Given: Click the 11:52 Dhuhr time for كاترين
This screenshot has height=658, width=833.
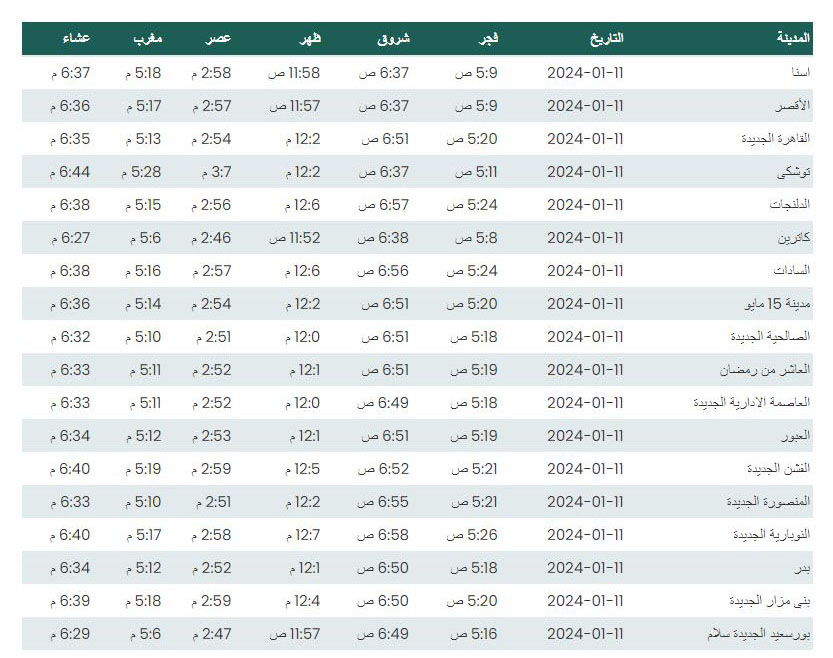Looking at the screenshot, I should tap(294, 238).
